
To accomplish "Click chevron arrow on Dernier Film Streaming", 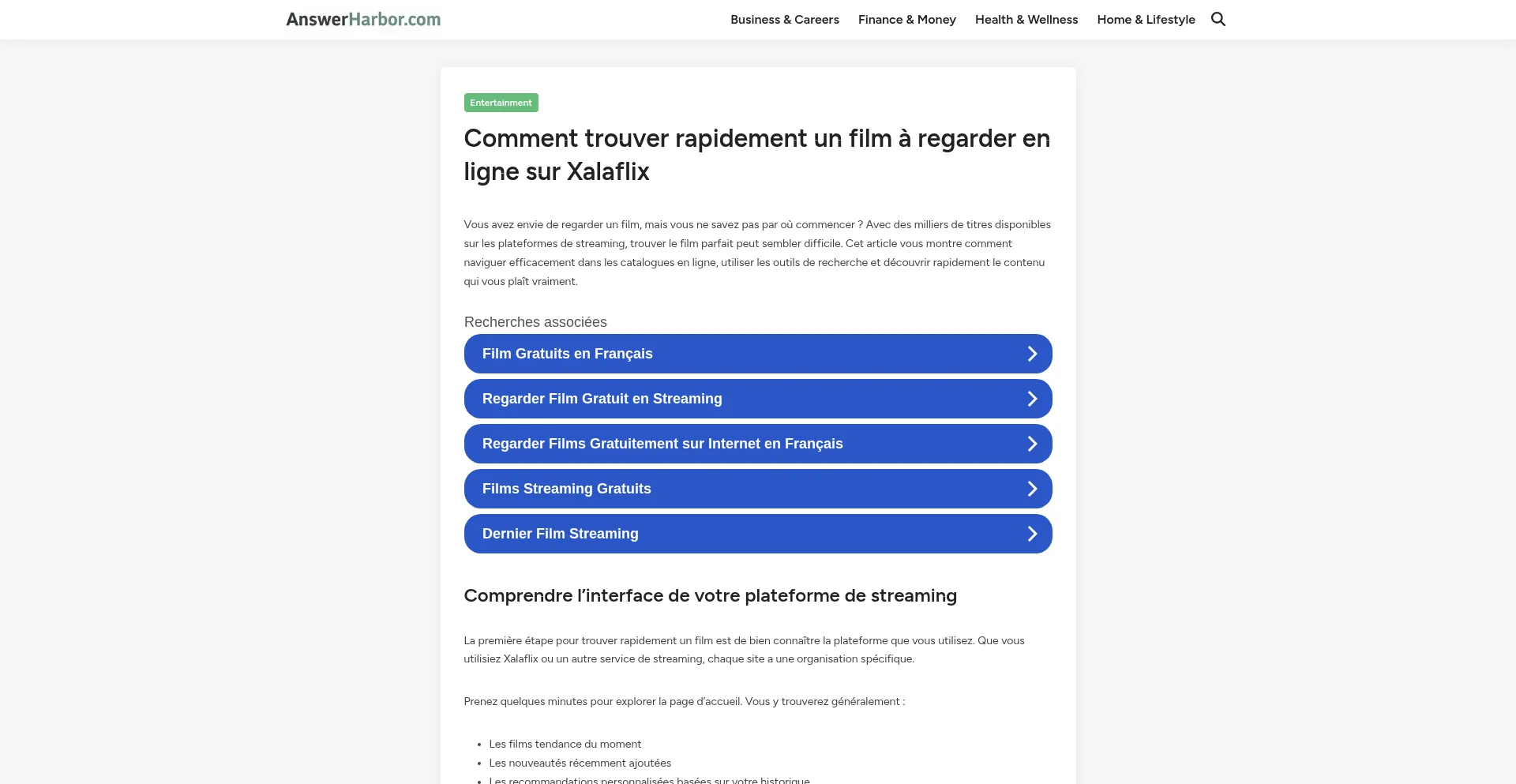I will pos(1031,534).
